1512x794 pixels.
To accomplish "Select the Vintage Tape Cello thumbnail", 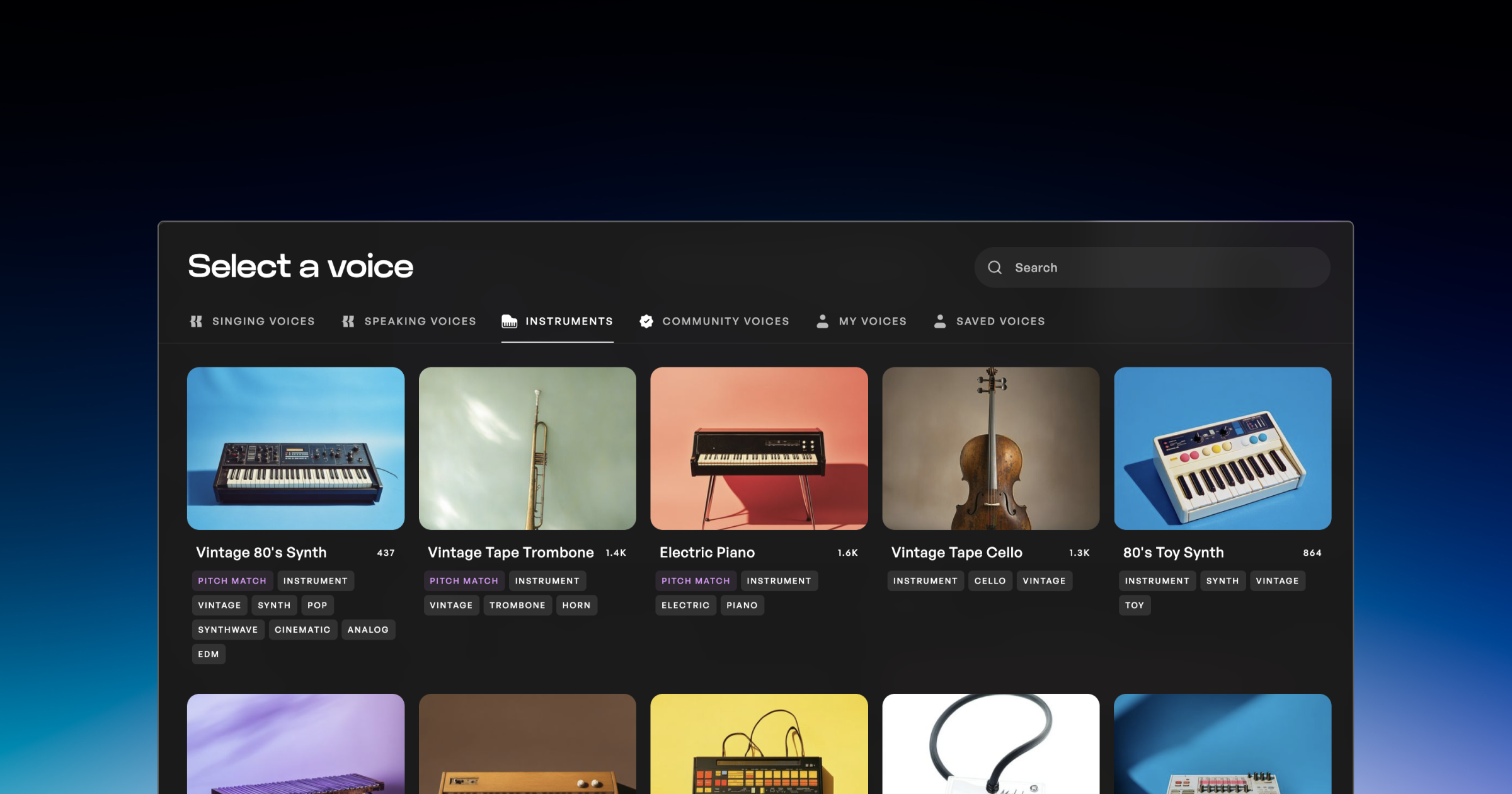I will [991, 448].
